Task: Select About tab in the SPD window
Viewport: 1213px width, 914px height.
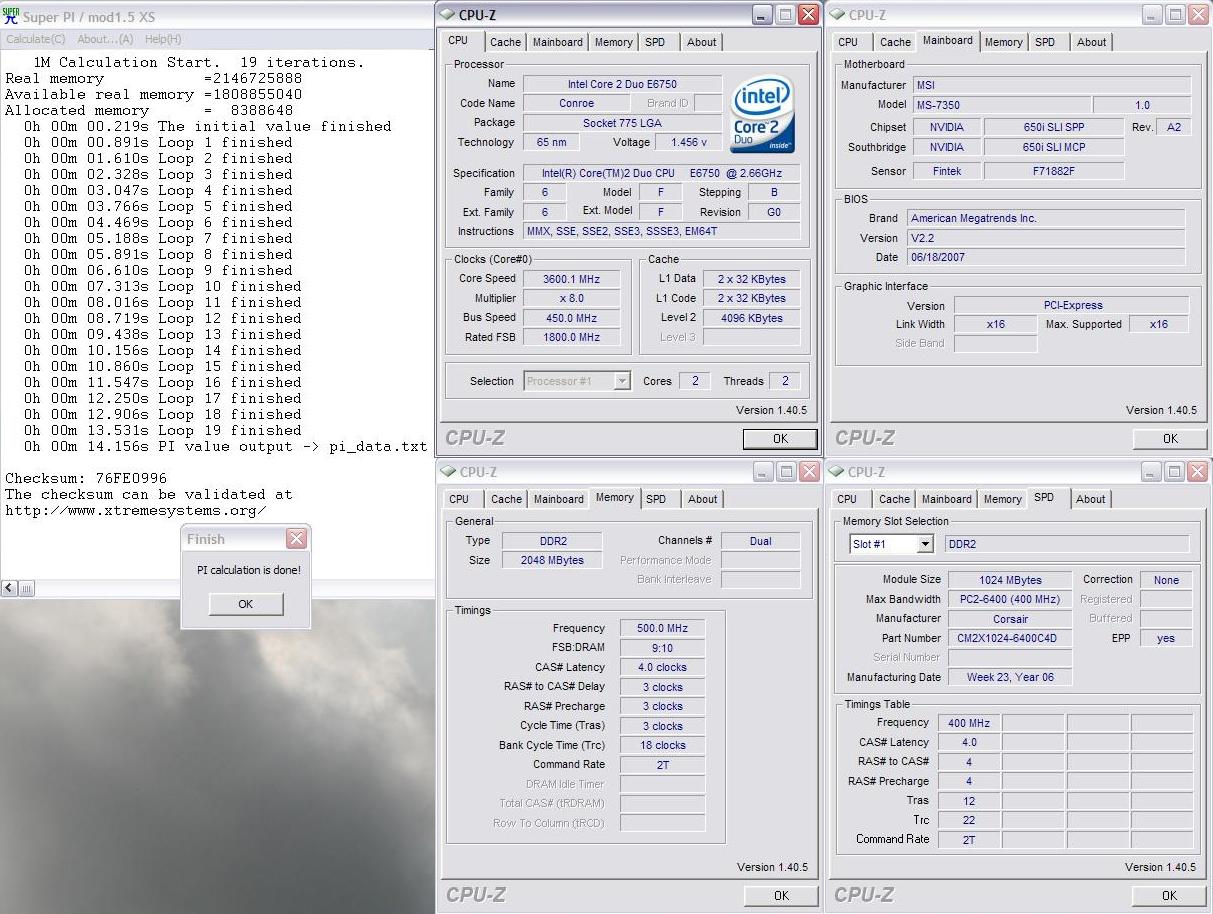Action: pos(1091,499)
